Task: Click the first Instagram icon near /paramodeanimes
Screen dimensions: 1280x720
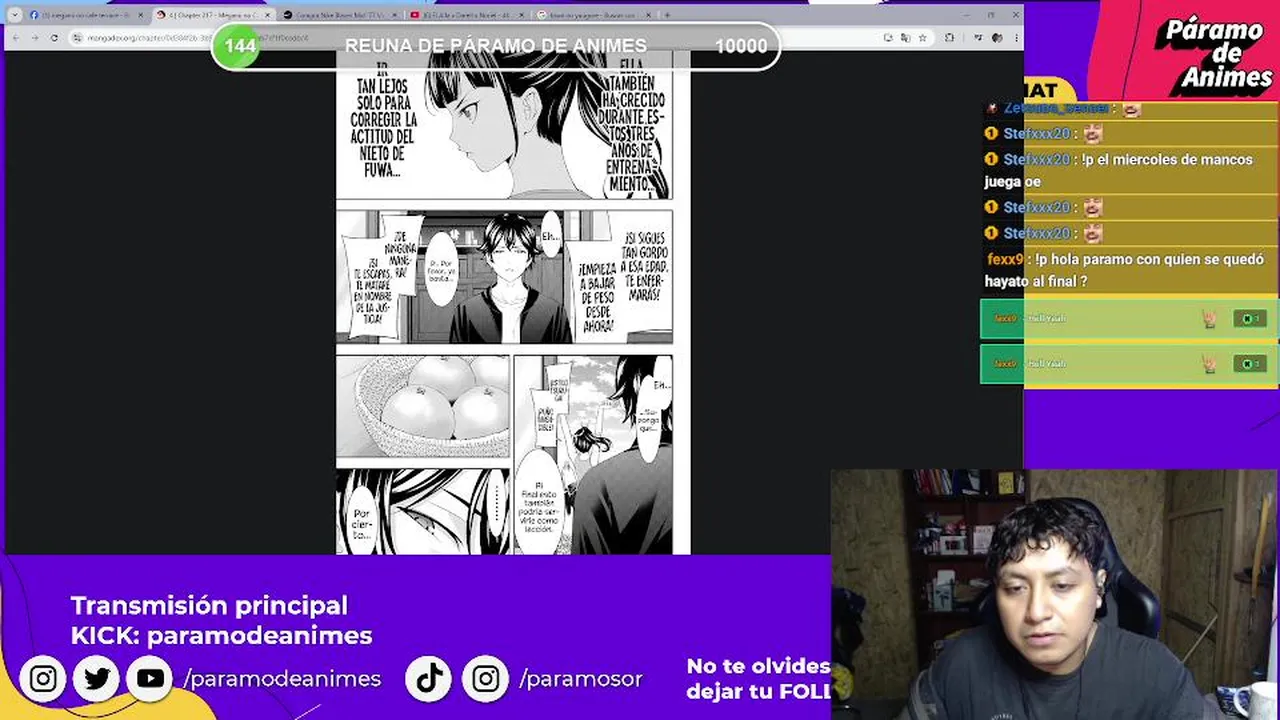Action: 43,679
